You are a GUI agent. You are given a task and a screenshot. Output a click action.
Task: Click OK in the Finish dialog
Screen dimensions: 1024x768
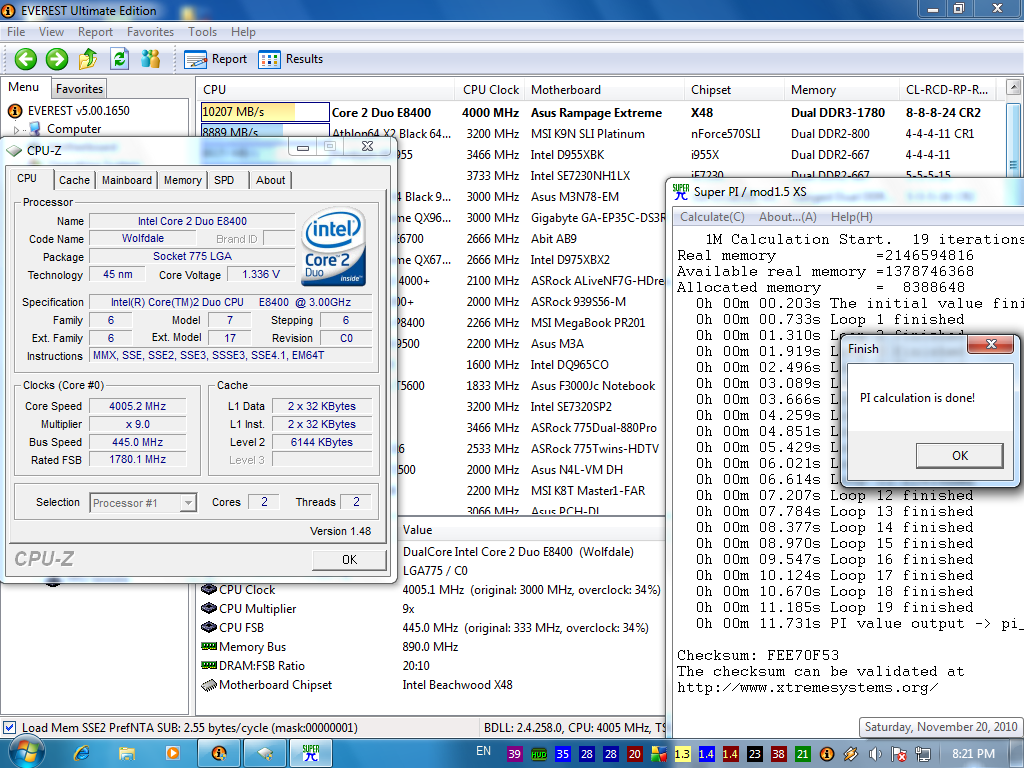959,456
